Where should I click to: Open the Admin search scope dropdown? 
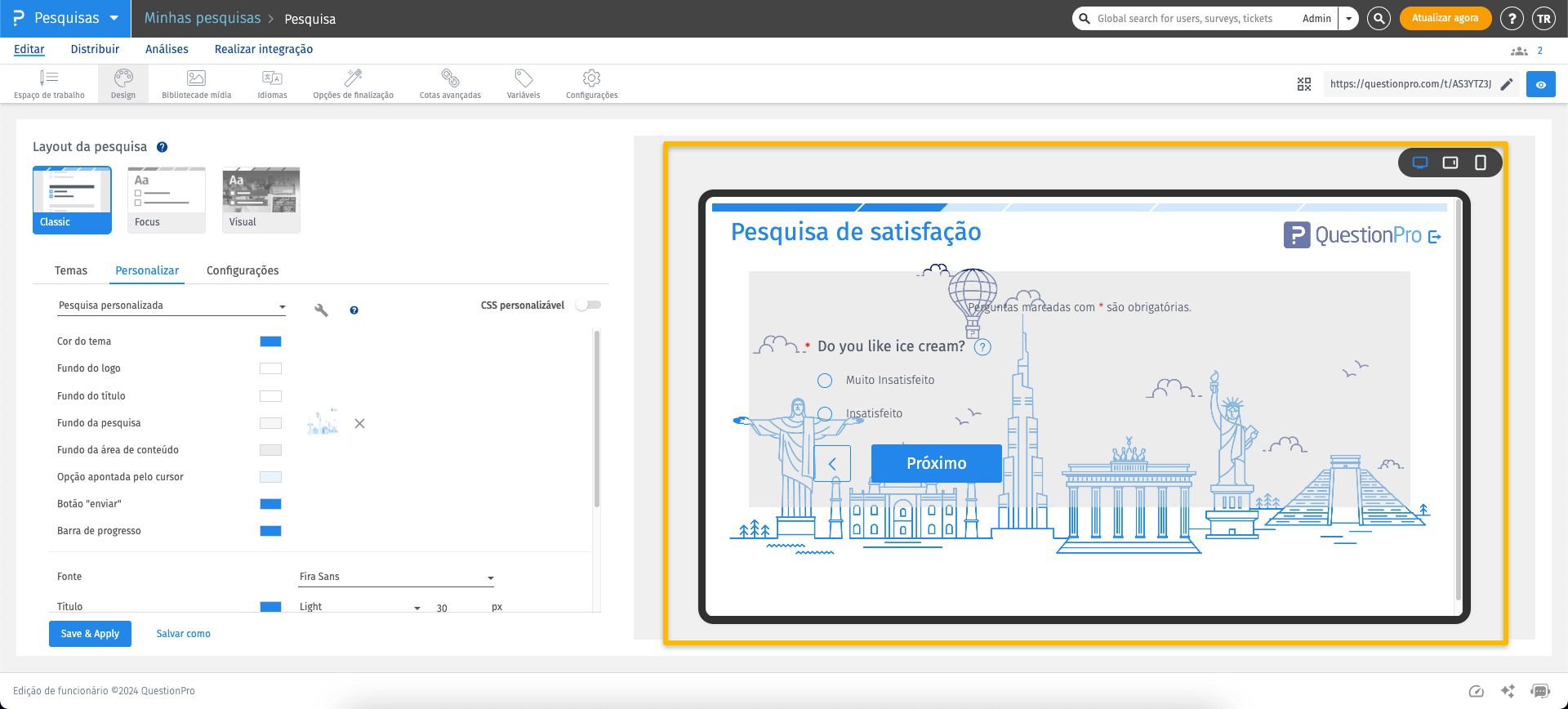tap(1348, 18)
